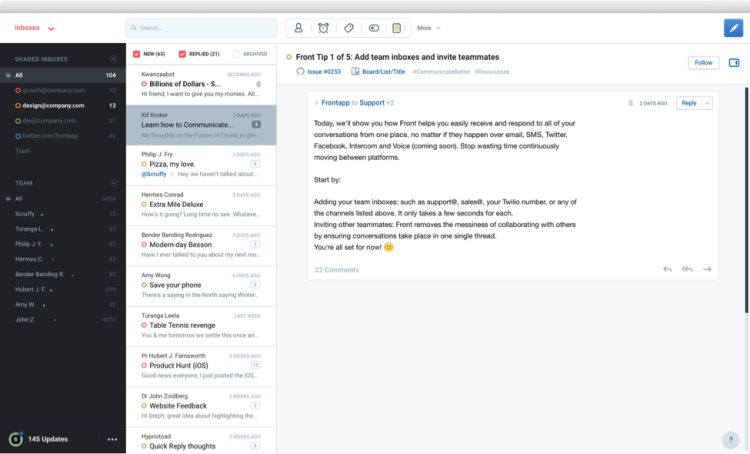This screenshot has height=454, width=750.
Task: Open the More dropdown in the toolbar
Action: pos(429,28)
